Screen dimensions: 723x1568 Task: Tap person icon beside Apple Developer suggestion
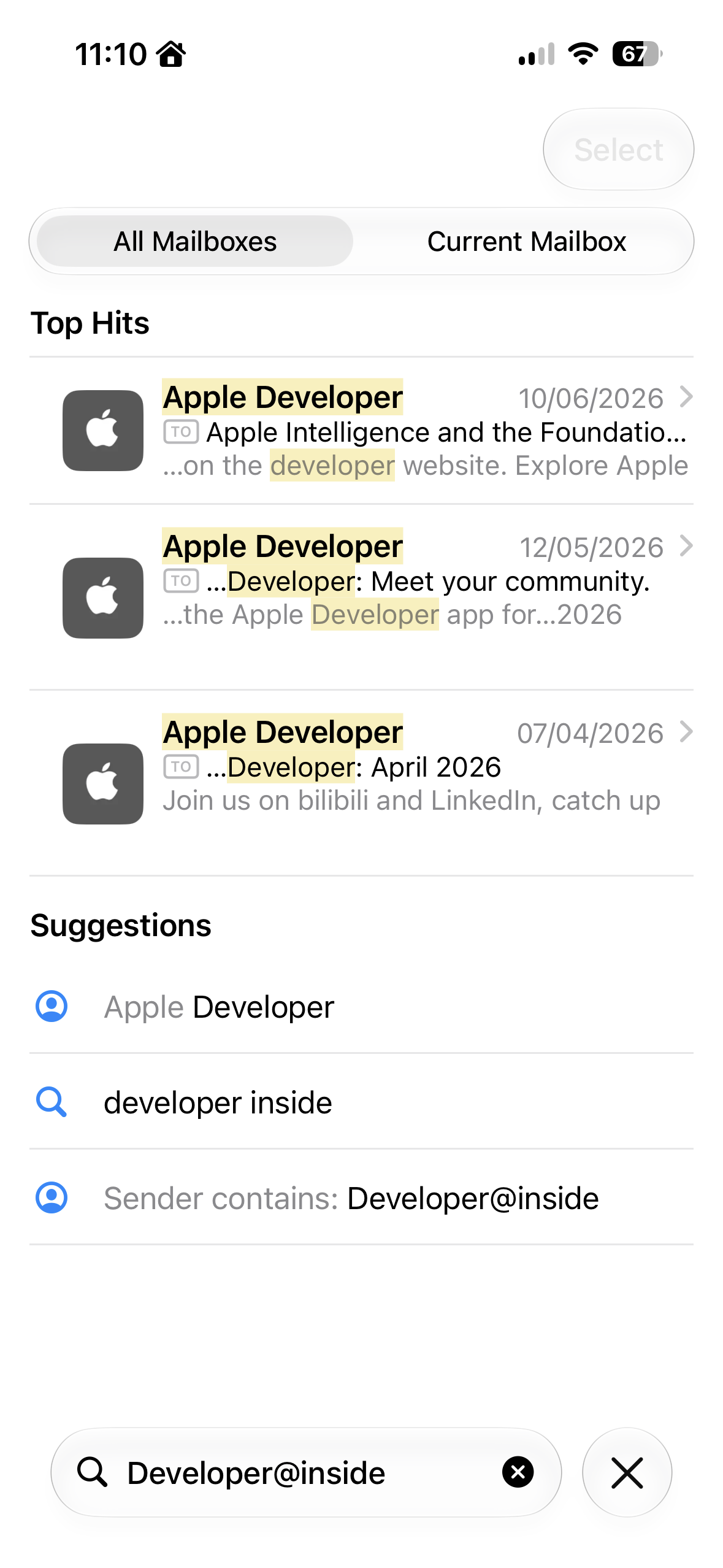52,1006
